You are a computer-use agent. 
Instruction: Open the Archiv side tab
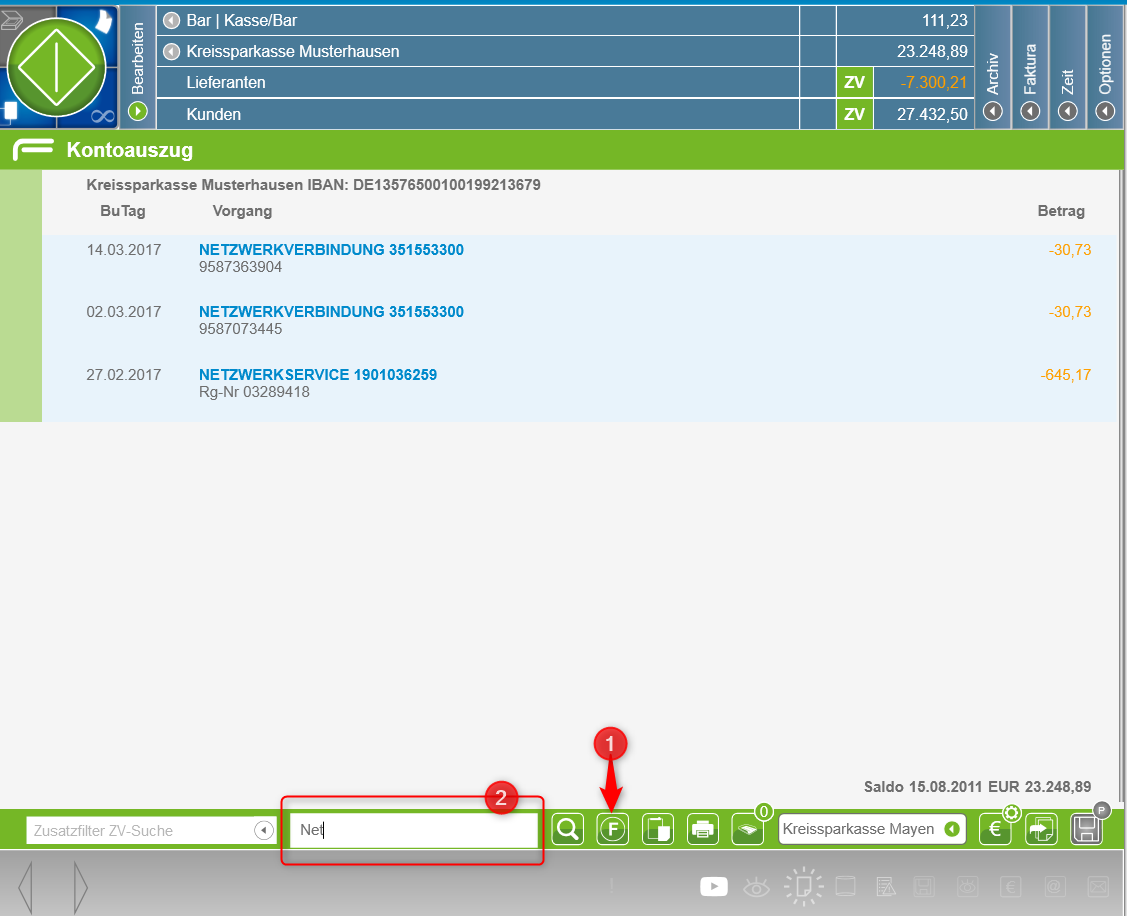pyautogui.click(x=993, y=110)
